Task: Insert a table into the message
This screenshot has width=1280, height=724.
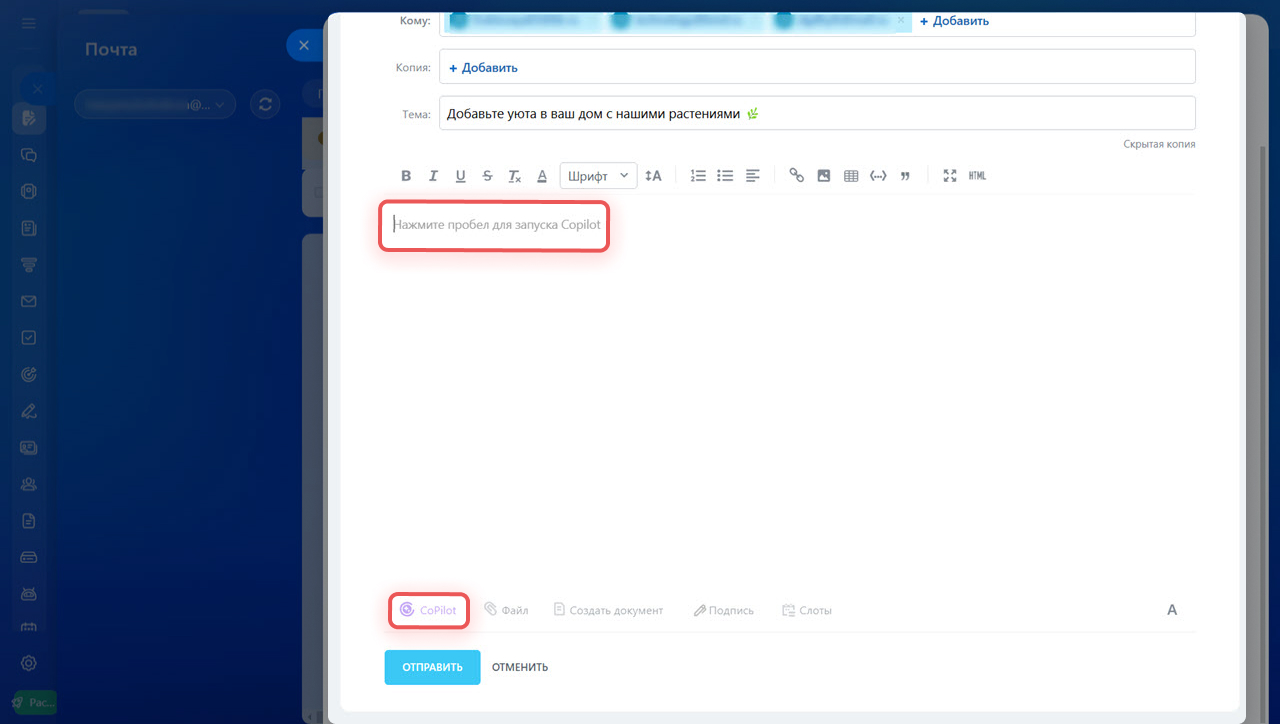Action: point(851,176)
